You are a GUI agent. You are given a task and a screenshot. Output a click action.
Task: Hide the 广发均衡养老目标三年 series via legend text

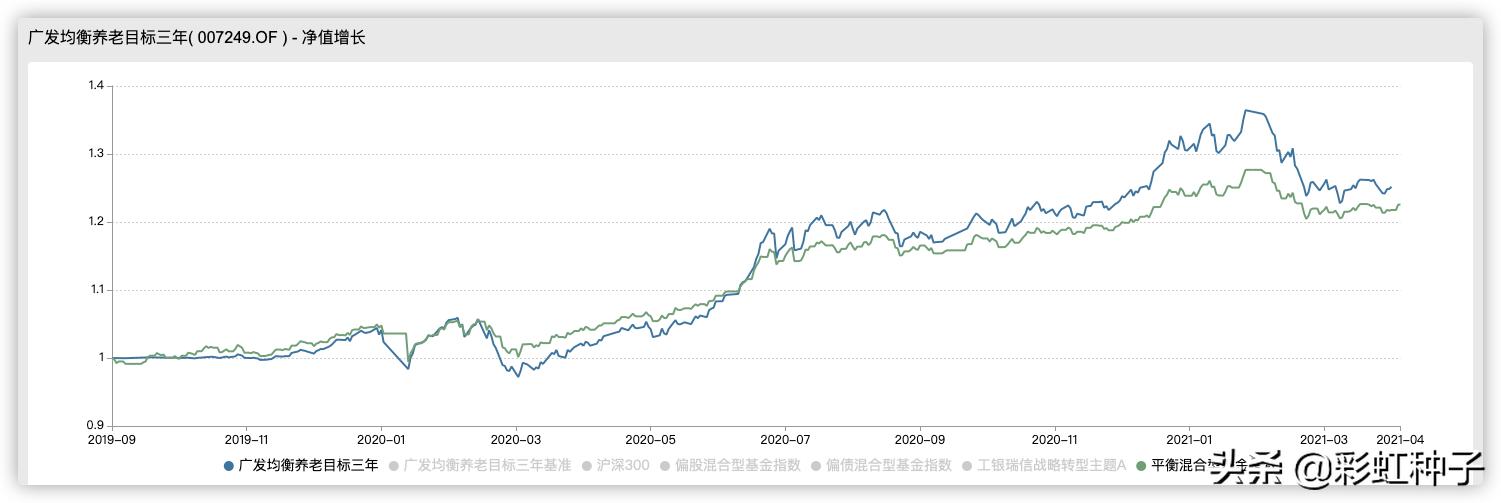click(308, 465)
